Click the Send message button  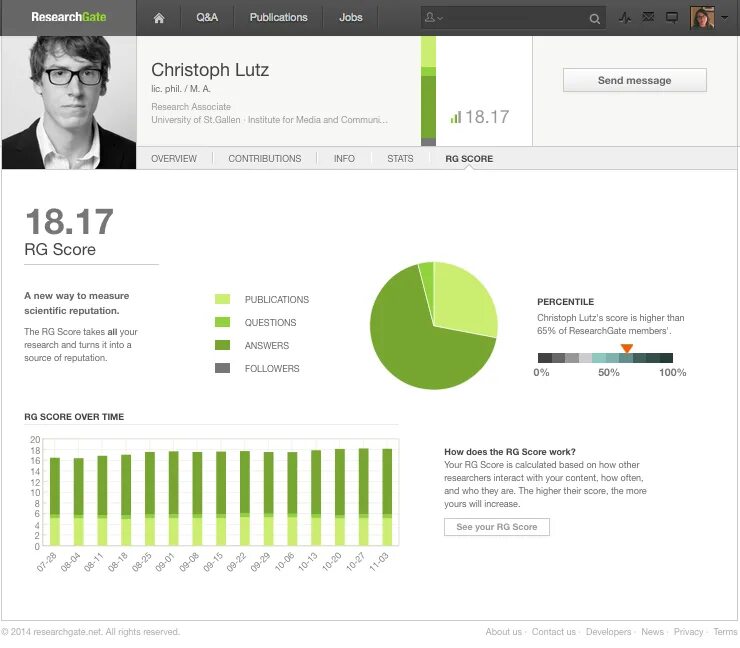pyautogui.click(x=635, y=80)
